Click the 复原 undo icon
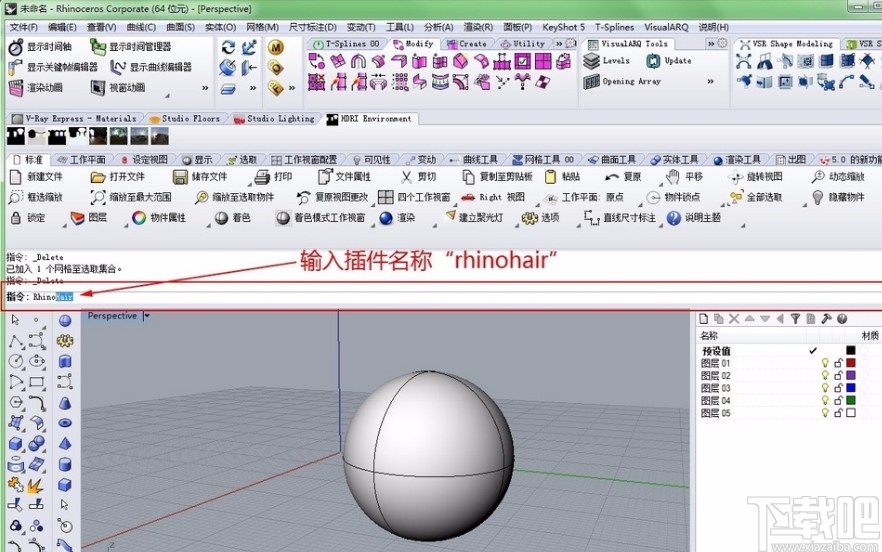 (611, 177)
